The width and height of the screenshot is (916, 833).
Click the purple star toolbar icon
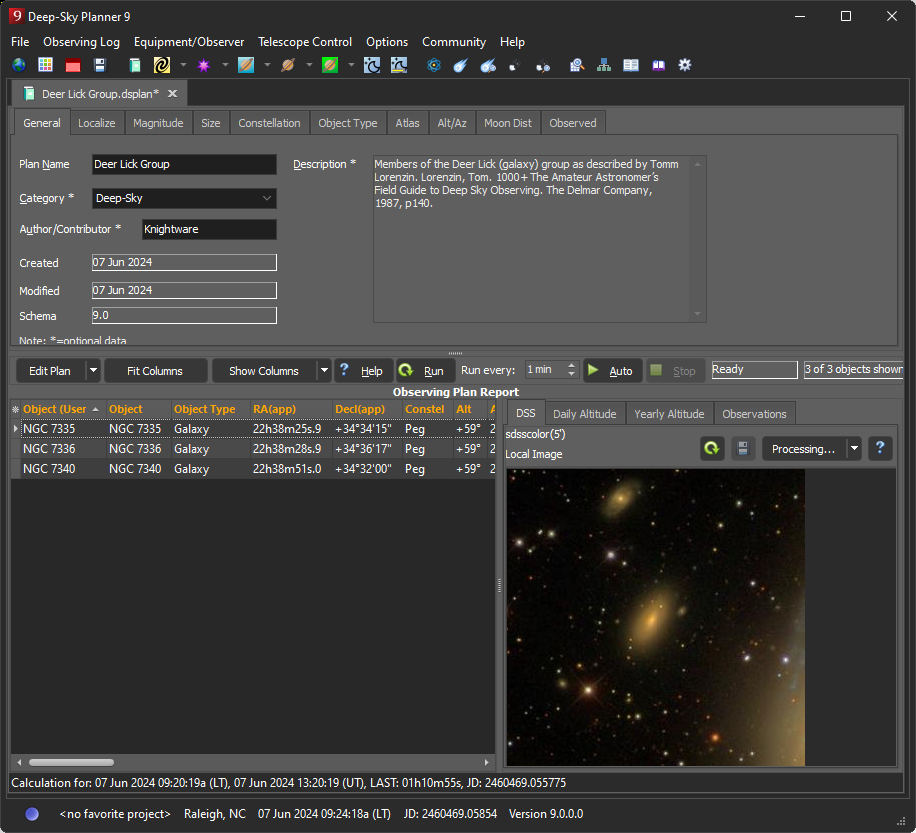point(204,65)
